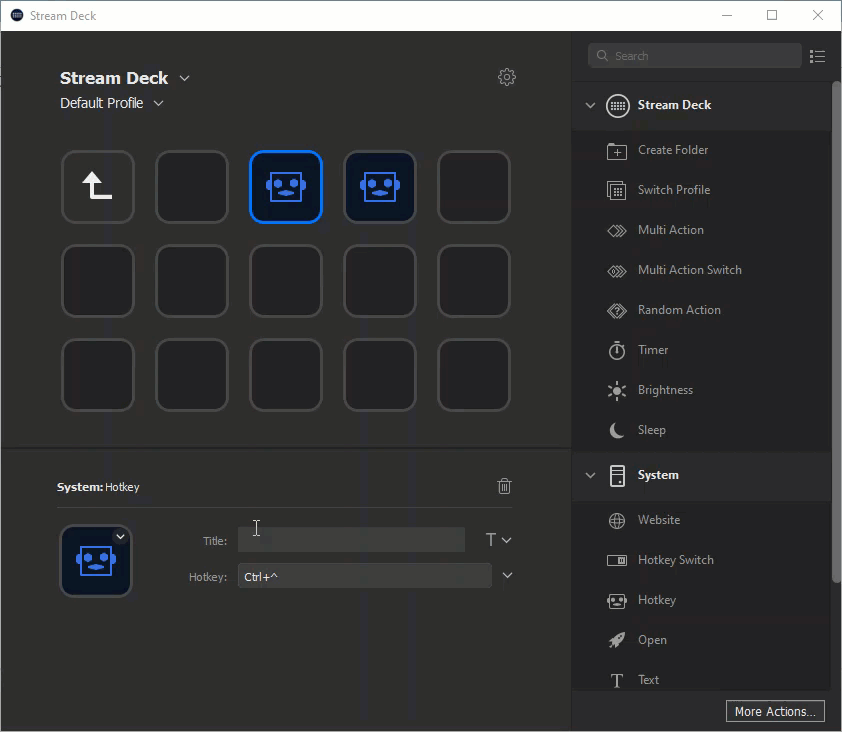Select the Multi Action Switch entry
The image size is (842, 732).
click(x=689, y=270)
